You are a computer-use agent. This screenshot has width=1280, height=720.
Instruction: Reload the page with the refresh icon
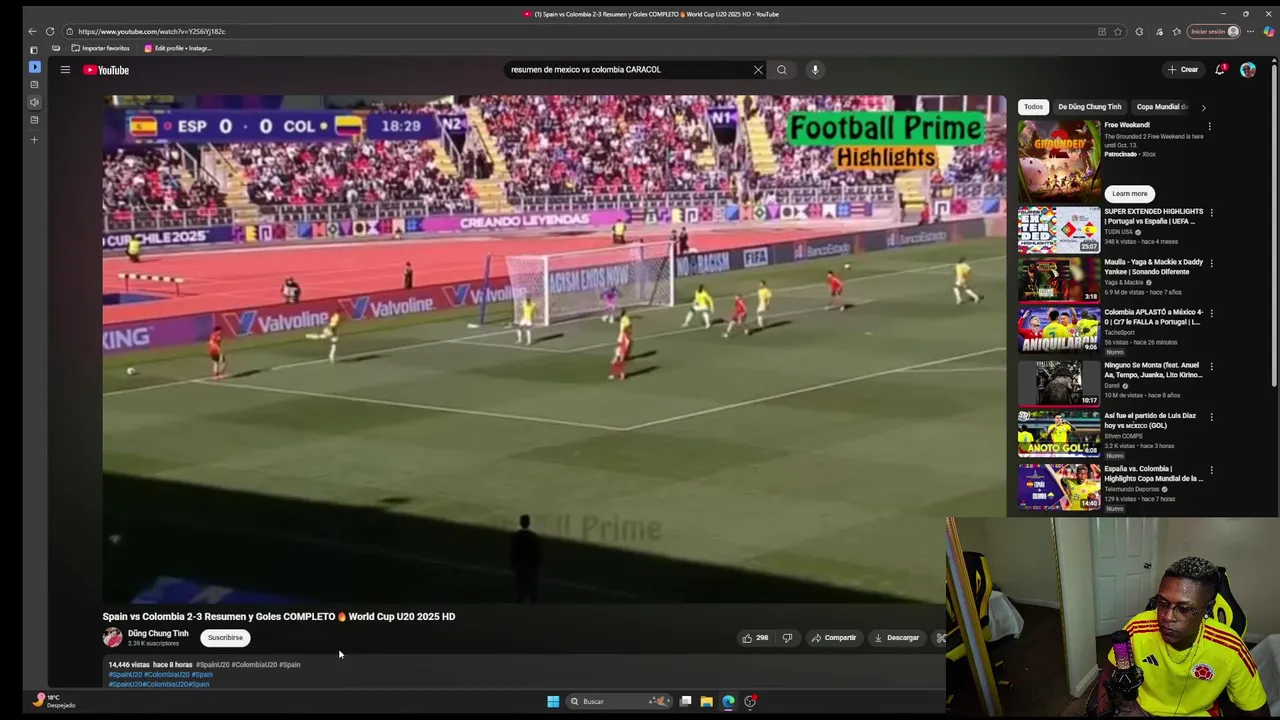[50, 31]
